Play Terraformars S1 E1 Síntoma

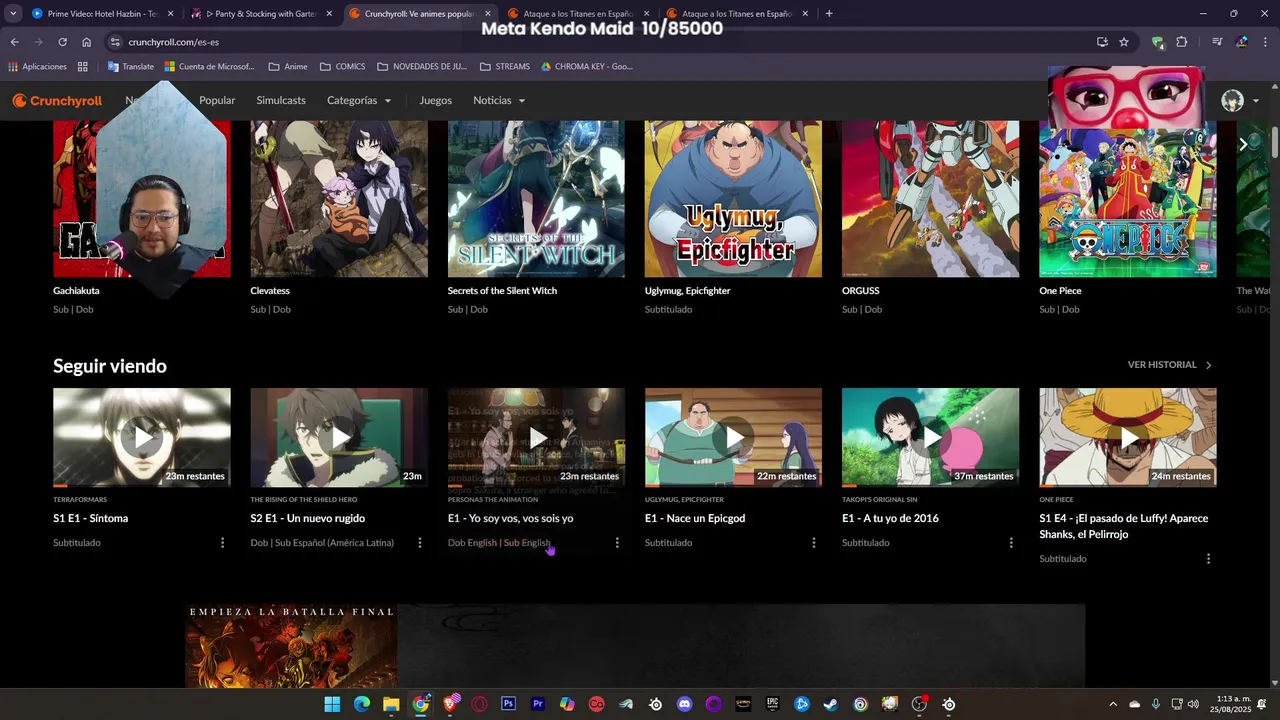142,437
